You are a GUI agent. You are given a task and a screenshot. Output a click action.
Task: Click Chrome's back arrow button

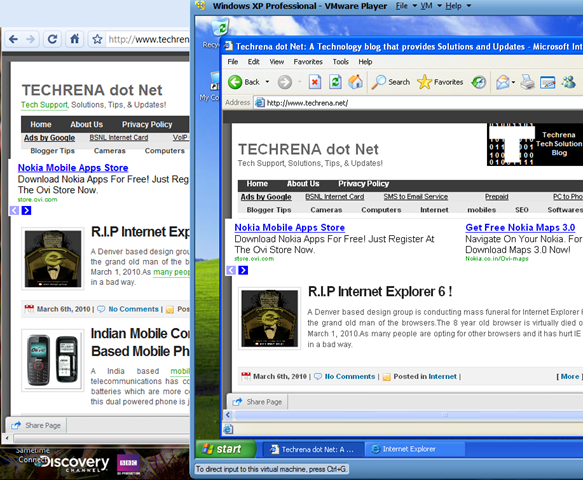(13, 39)
